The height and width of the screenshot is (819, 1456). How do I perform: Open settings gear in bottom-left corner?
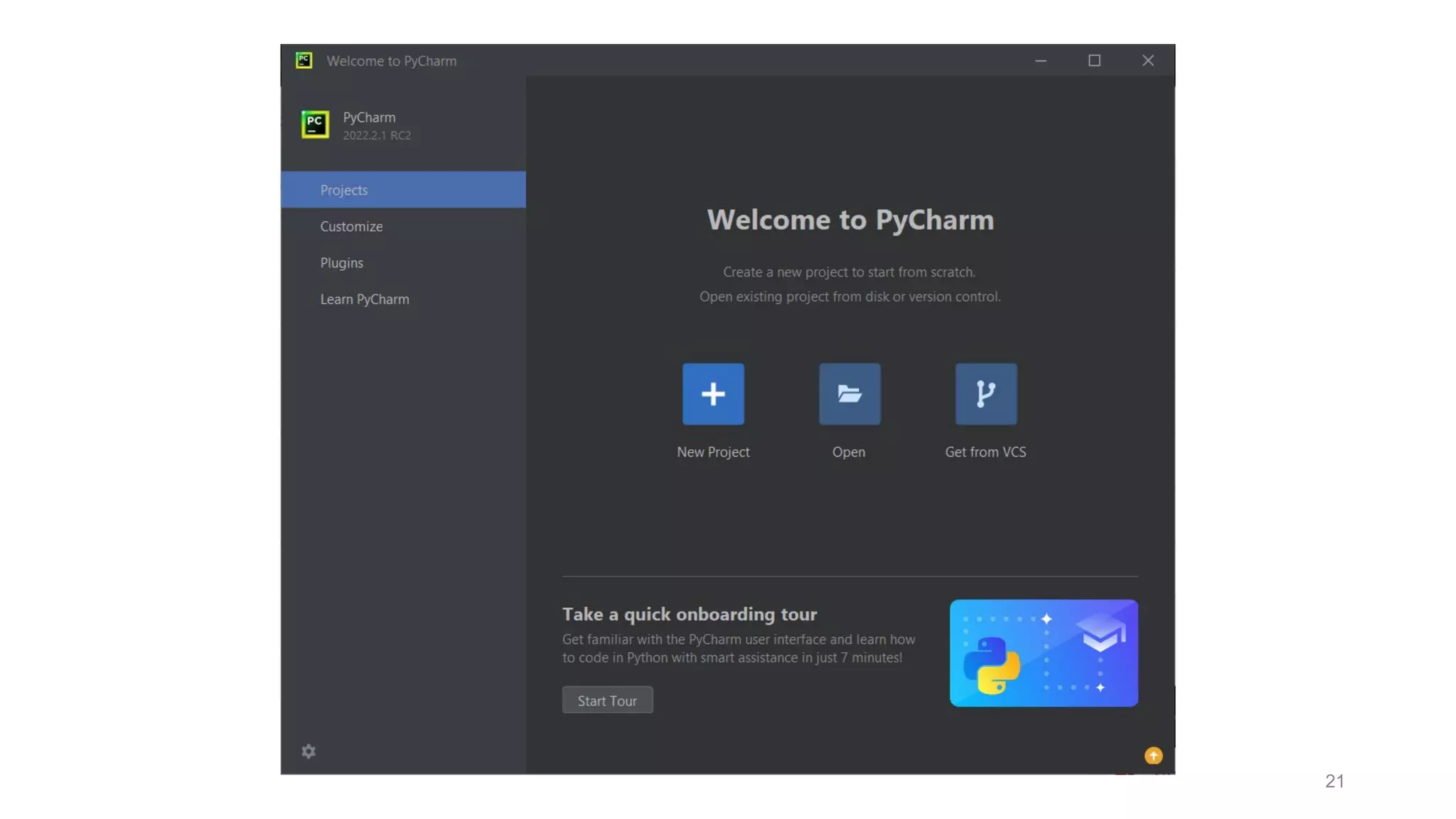point(309,751)
